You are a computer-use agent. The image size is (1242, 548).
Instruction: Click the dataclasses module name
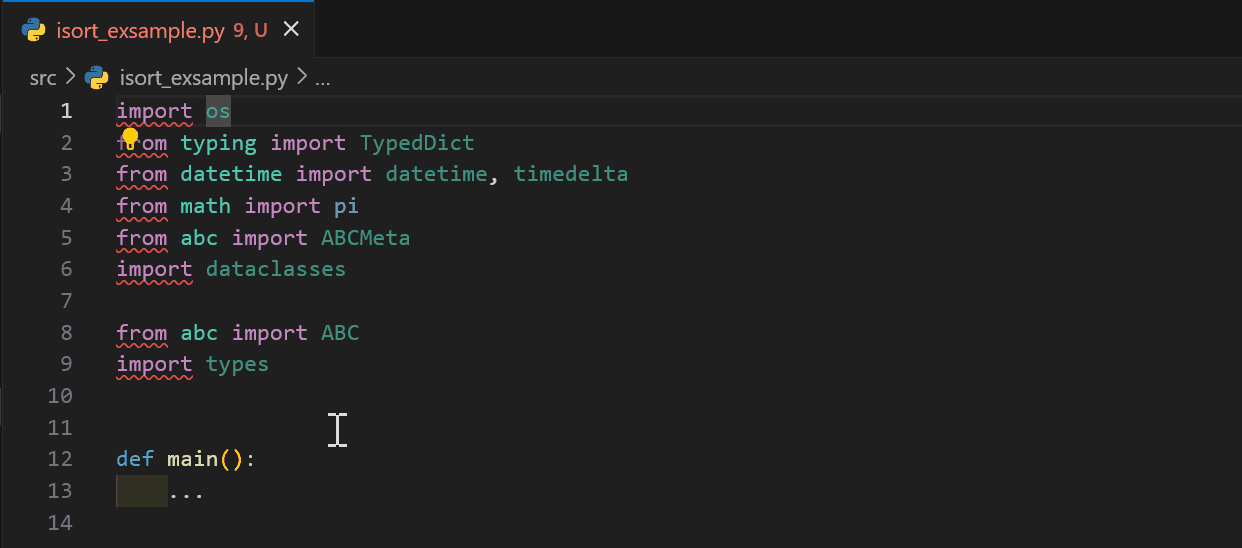coord(276,269)
